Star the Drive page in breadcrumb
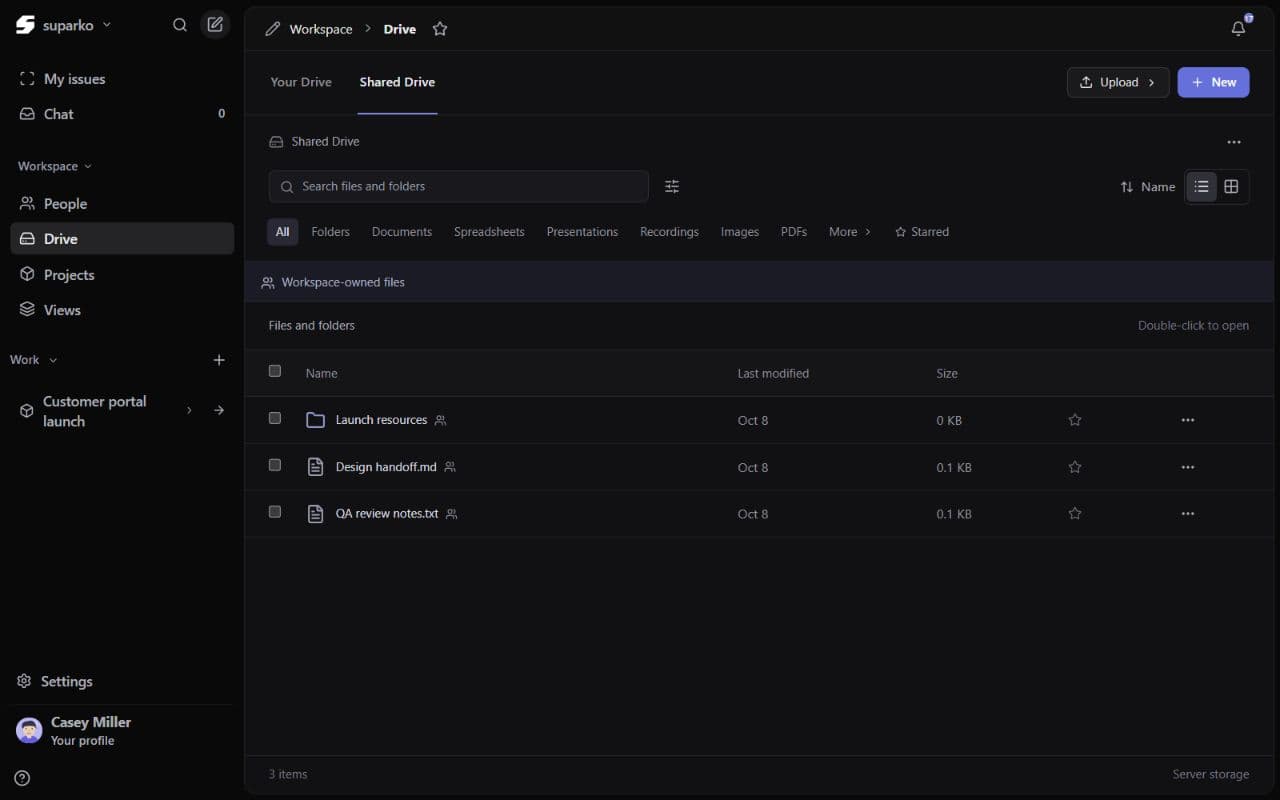This screenshot has width=1280, height=800. (x=440, y=29)
